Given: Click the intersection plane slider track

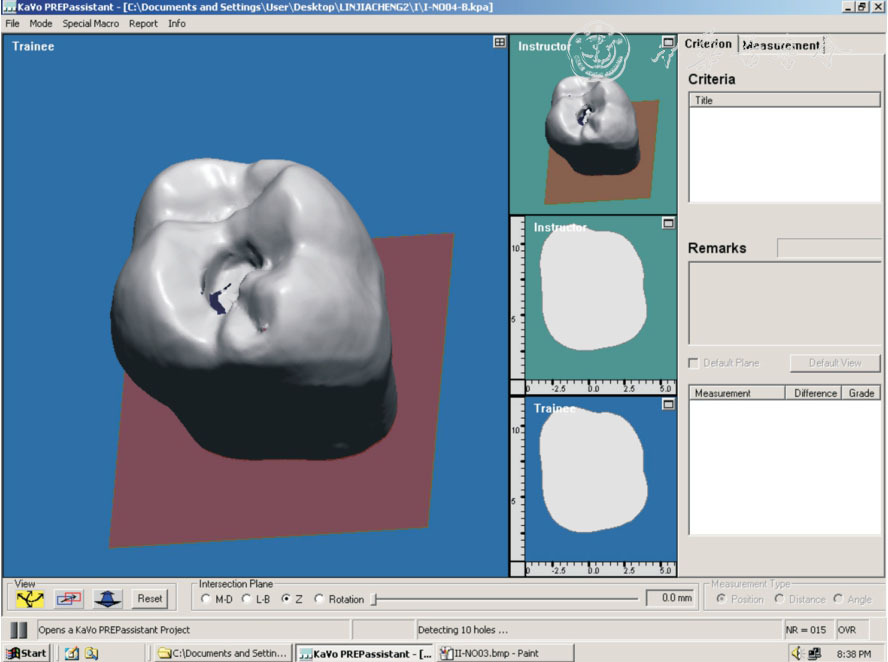Looking at the screenshot, I should pyautogui.click(x=505, y=599).
